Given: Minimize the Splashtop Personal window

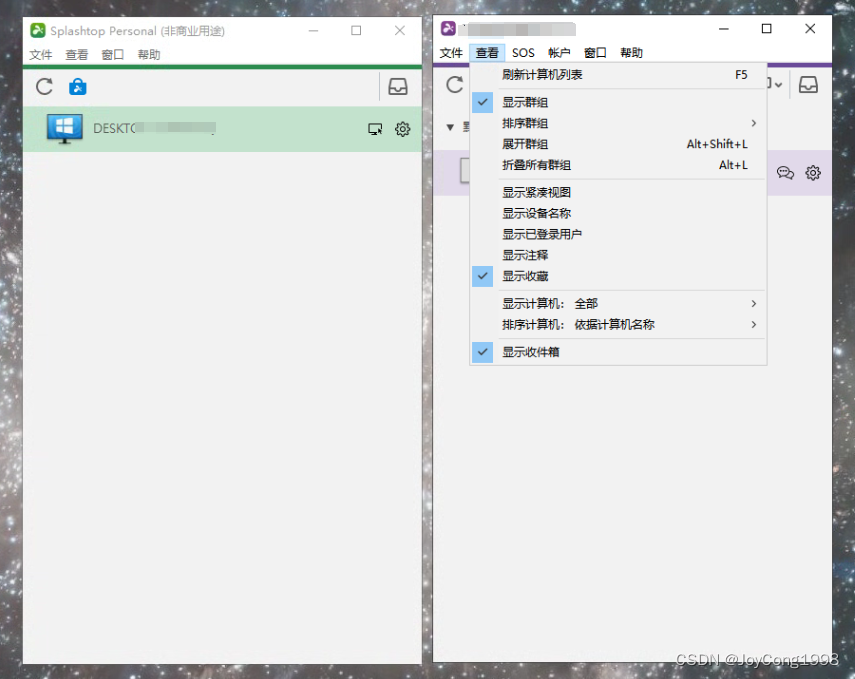Looking at the screenshot, I should point(313,31).
